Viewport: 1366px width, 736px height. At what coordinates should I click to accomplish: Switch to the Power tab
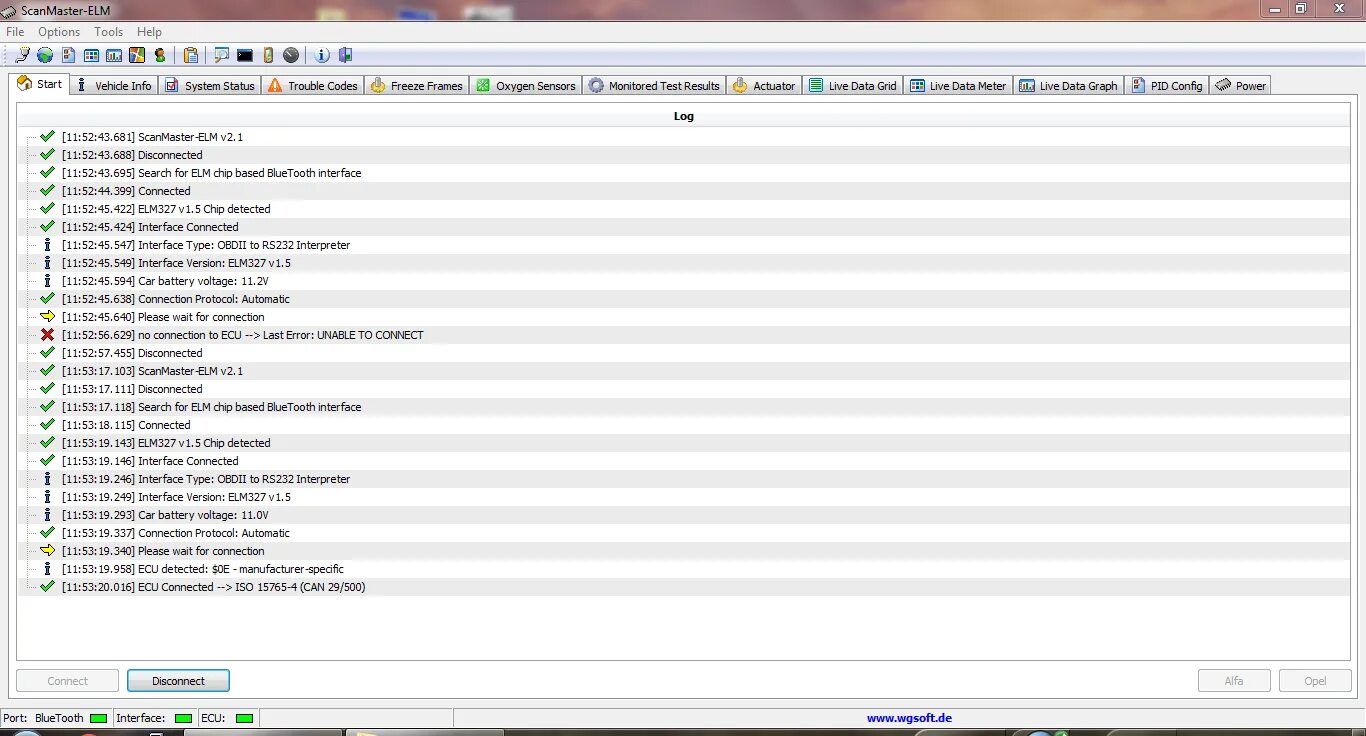tap(1241, 86)
